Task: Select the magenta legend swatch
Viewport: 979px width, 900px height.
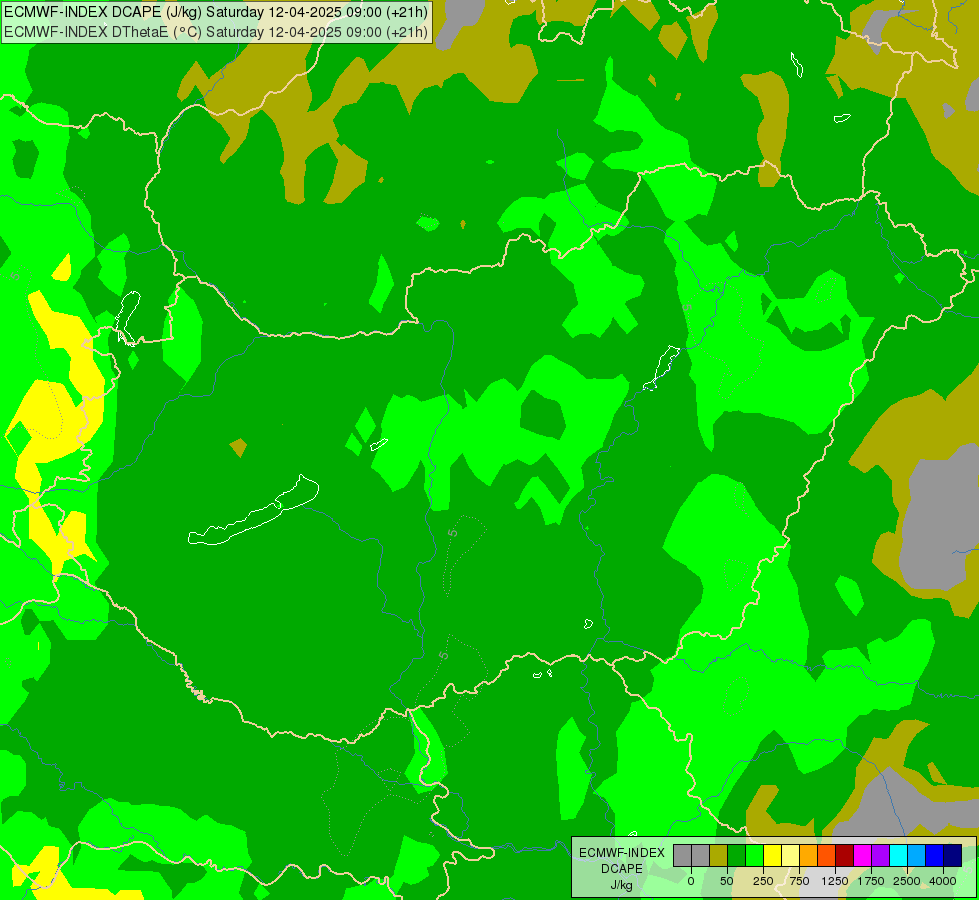Action: (862, 855)
